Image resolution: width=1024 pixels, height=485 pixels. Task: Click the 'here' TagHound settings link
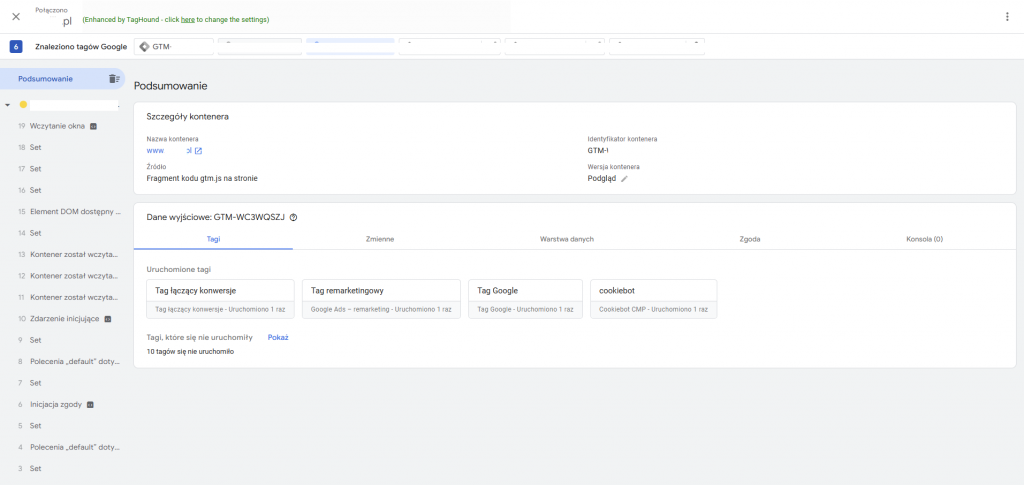click(x=187, y=20)
